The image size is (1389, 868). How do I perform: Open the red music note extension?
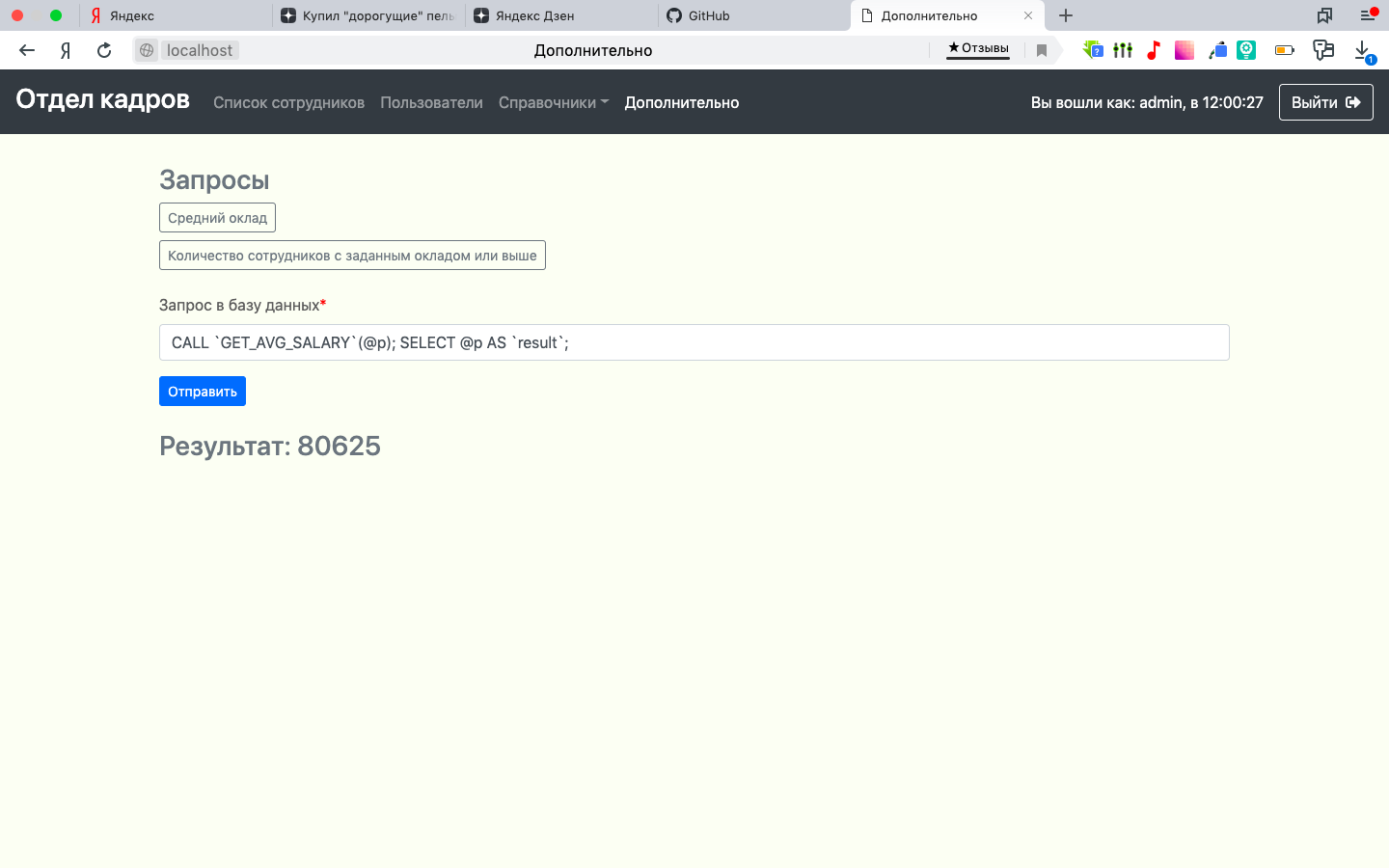tap(1154, 50)
